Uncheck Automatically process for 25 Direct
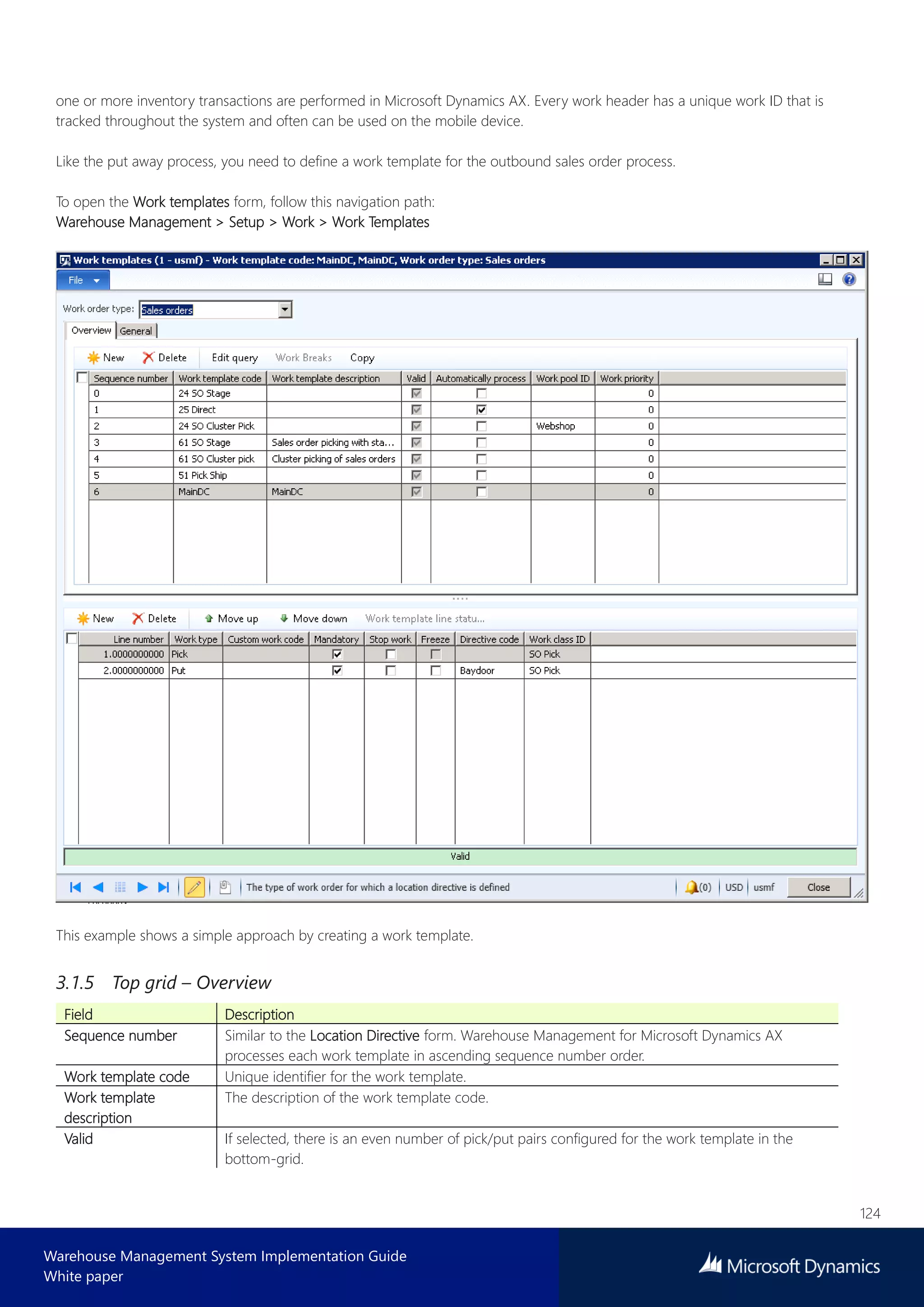 [481, 410]
